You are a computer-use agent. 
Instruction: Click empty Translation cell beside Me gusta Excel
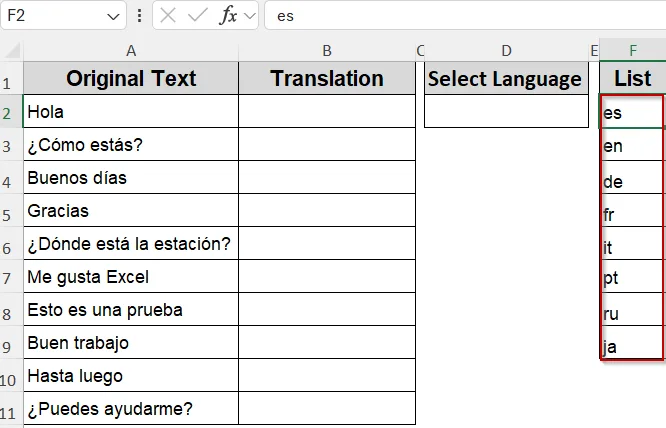pyautogui.click(x=327, y=276)
